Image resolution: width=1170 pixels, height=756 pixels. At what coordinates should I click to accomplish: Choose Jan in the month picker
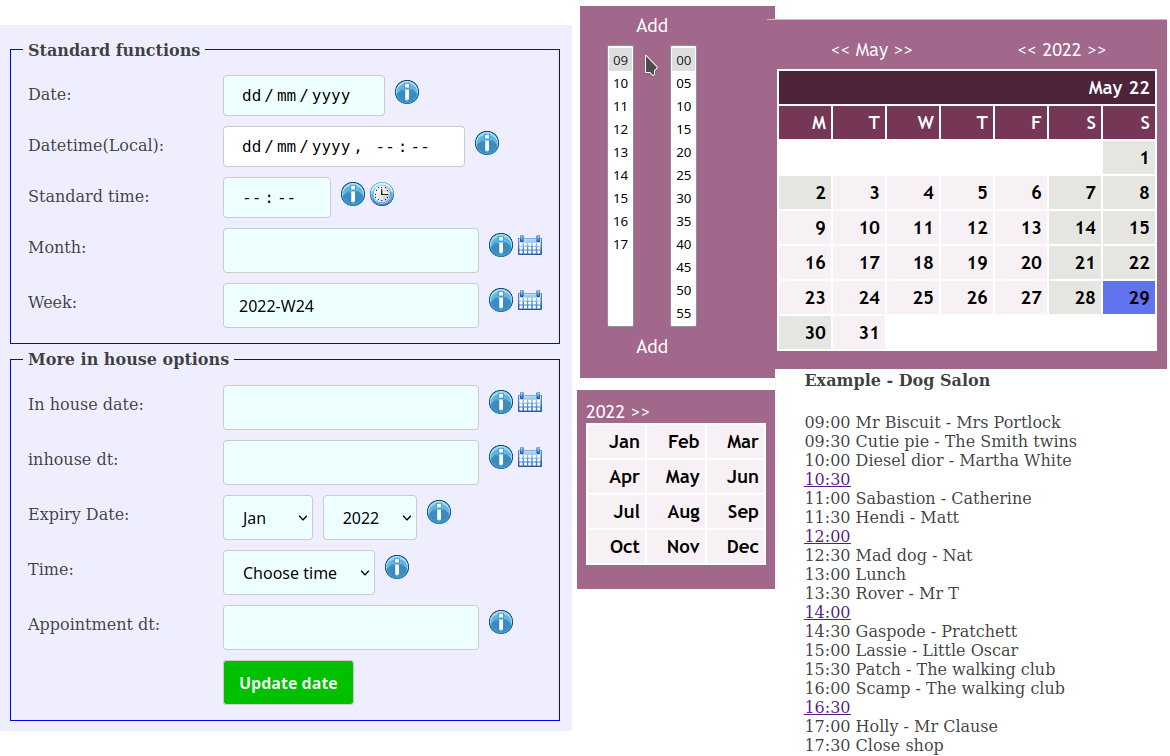[616, 442]
